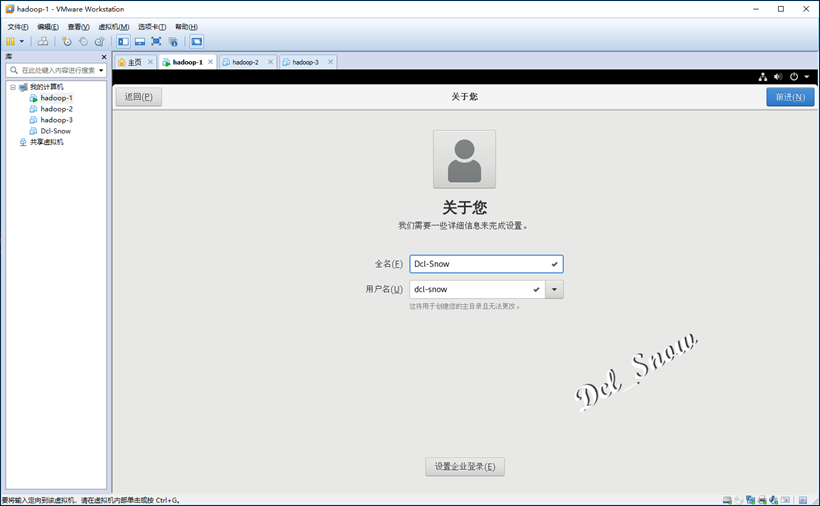Click the 前进(N) next button
Viewport: 820px width, 506px height.
(x=790, y=97)
